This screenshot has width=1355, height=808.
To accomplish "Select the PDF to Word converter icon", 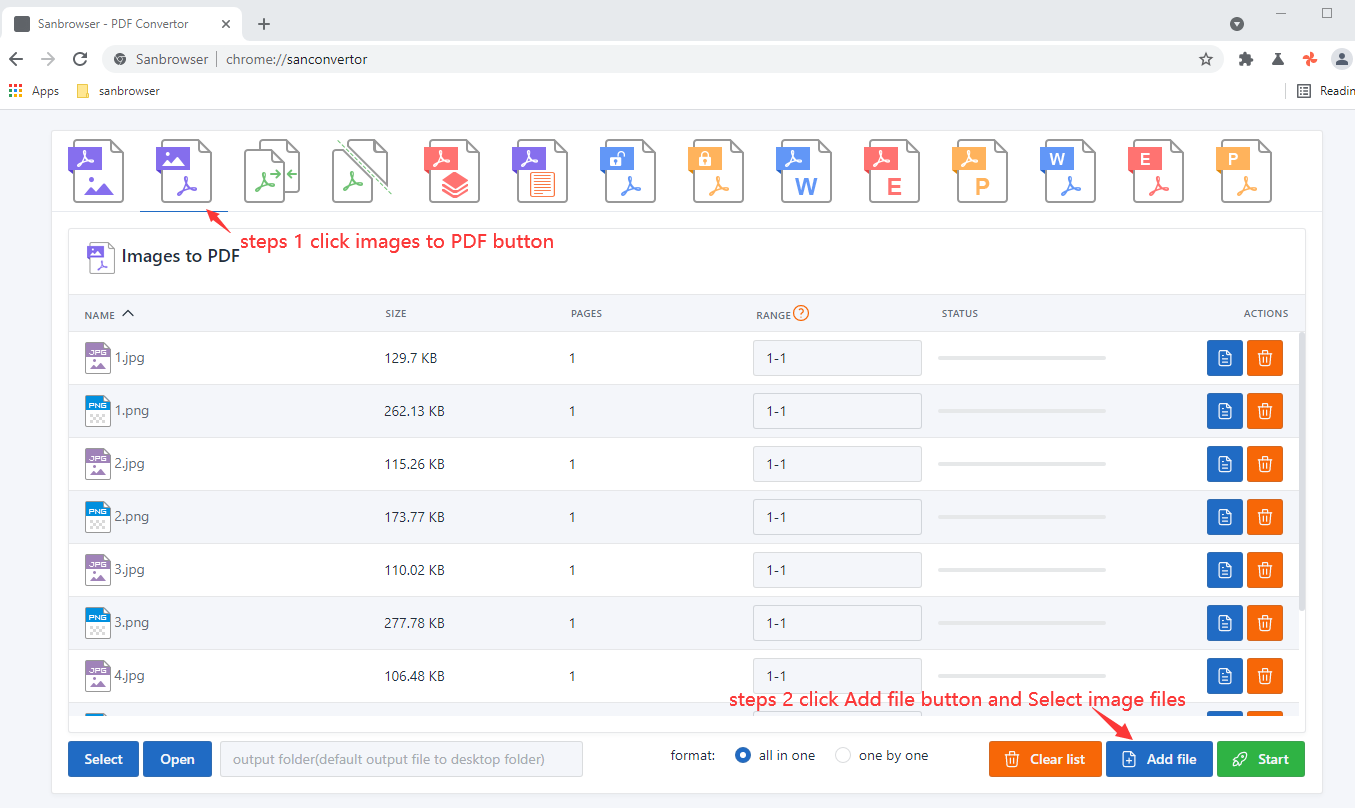I will click(804, 170).
